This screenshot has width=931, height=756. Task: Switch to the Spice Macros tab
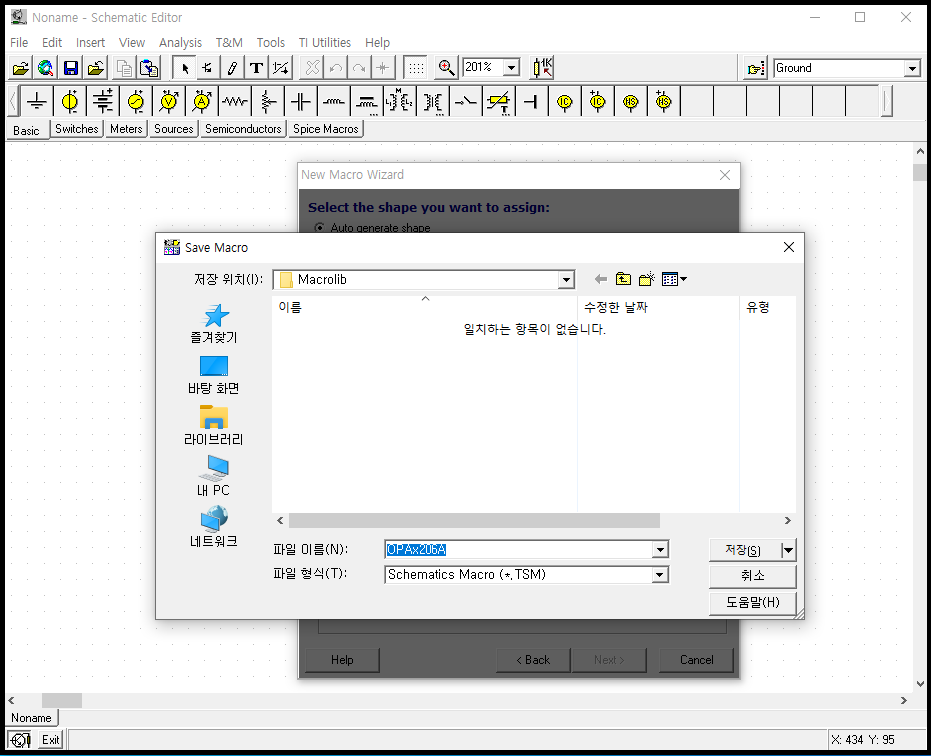(x=325, y=129)
